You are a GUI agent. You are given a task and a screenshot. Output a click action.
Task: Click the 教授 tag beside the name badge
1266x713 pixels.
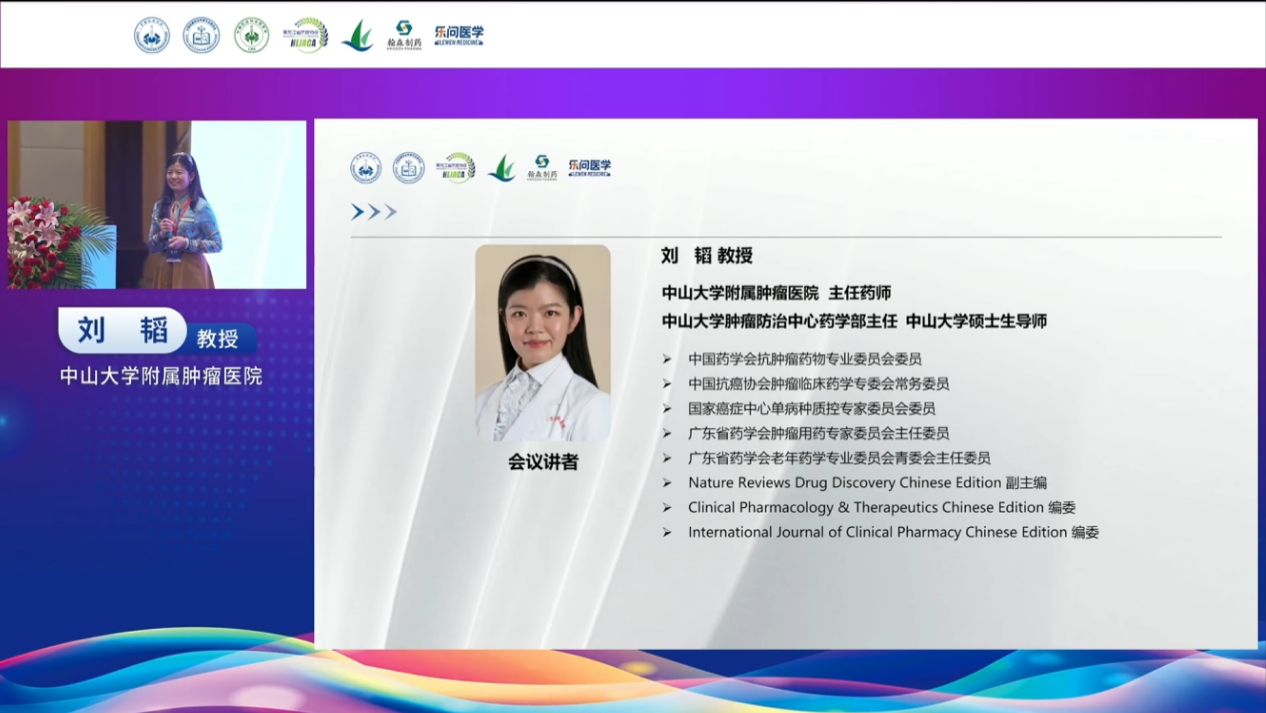218,338
